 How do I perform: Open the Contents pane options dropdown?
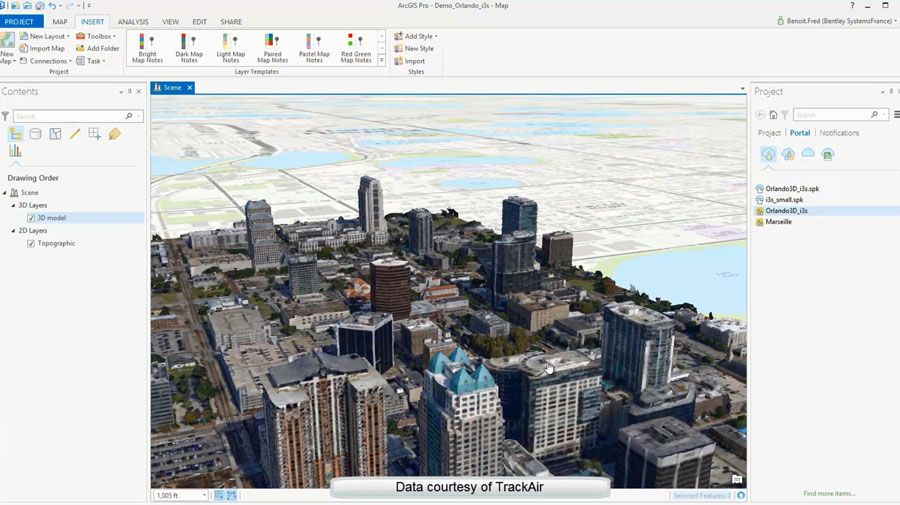click(121, 92)
